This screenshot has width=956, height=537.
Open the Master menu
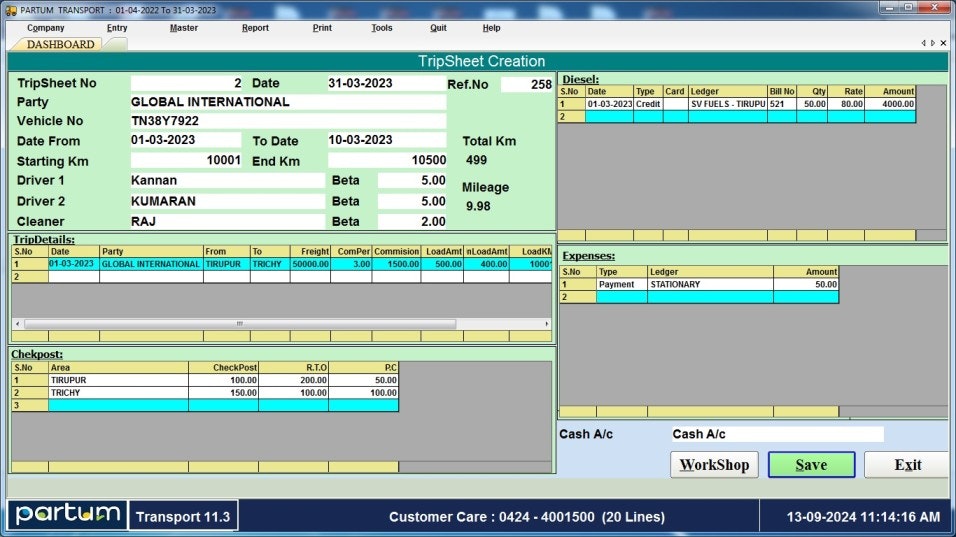coord(184,28)
